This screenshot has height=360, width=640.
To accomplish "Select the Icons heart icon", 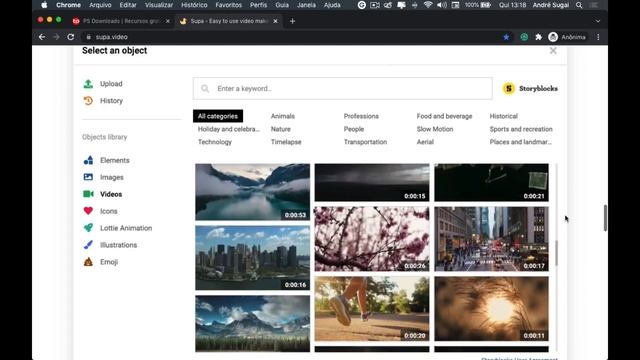I will (88, 211).
